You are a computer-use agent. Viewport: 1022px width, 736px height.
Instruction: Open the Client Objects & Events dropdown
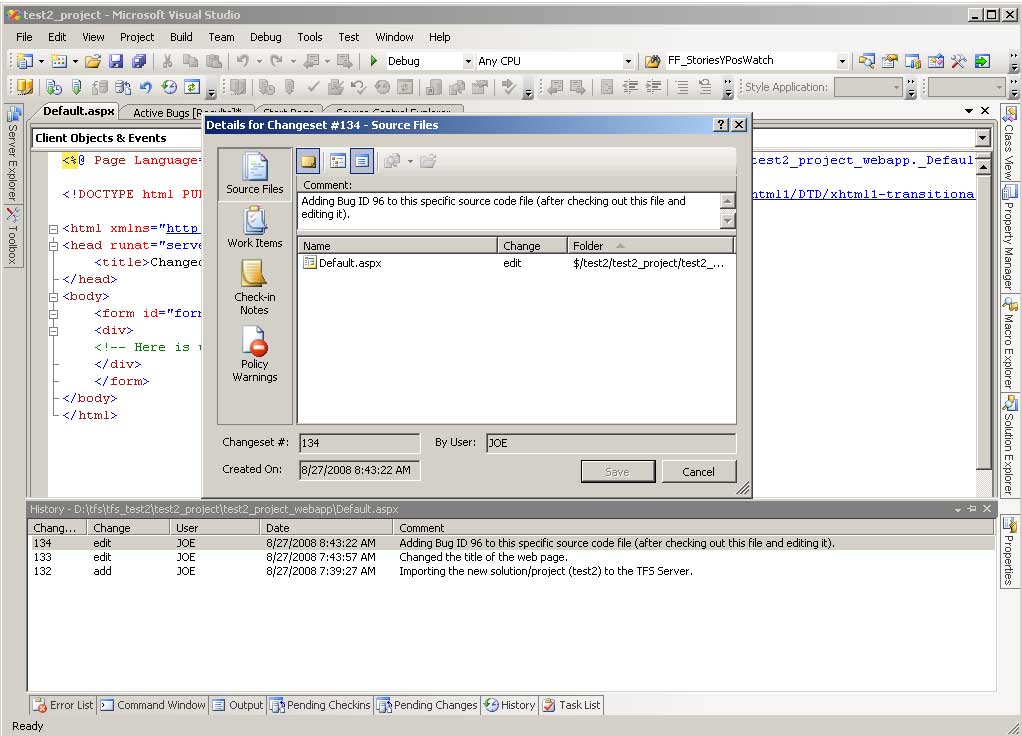coord(983,138)
